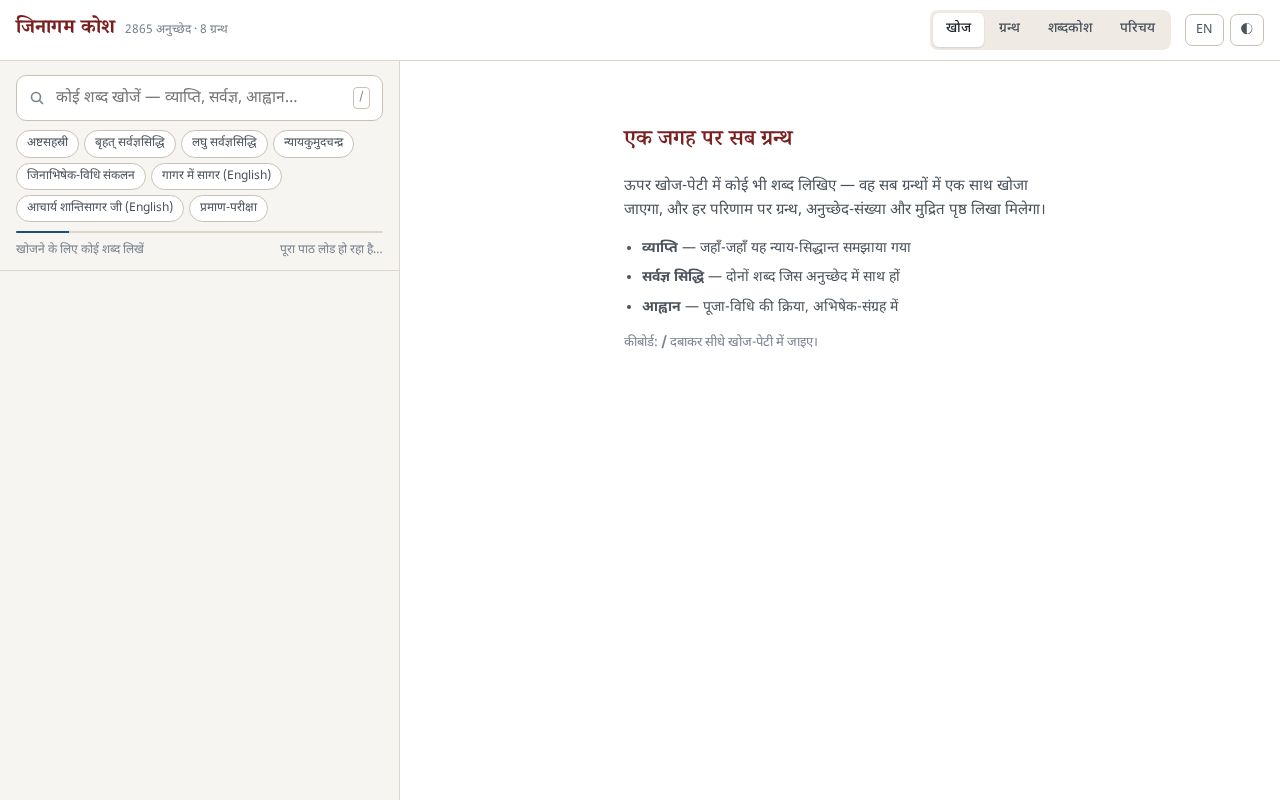Click the आह्वान example term
The height and width of the screenshot is (800, 1280).
click(661, 307)
